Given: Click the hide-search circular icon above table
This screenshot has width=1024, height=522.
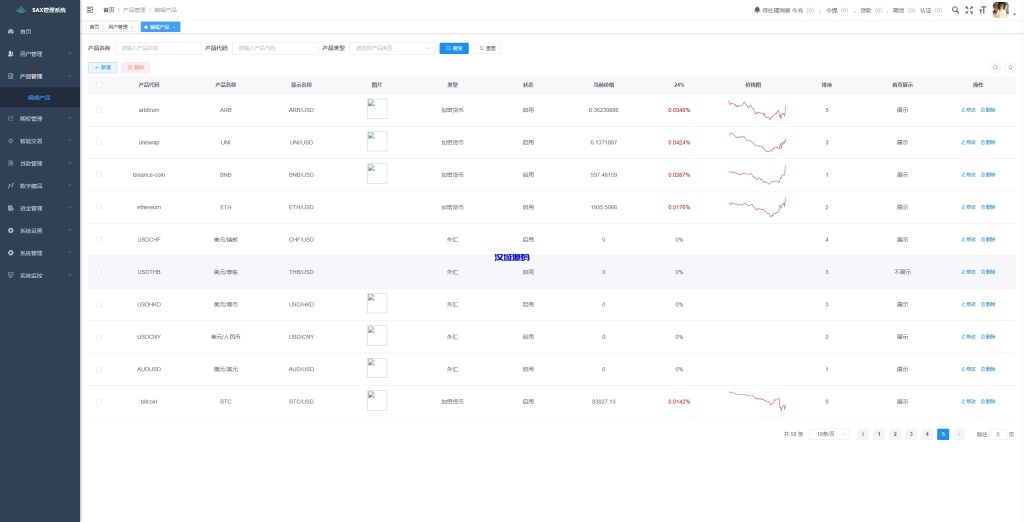Looking at the screenshot, I should point(994,67).
